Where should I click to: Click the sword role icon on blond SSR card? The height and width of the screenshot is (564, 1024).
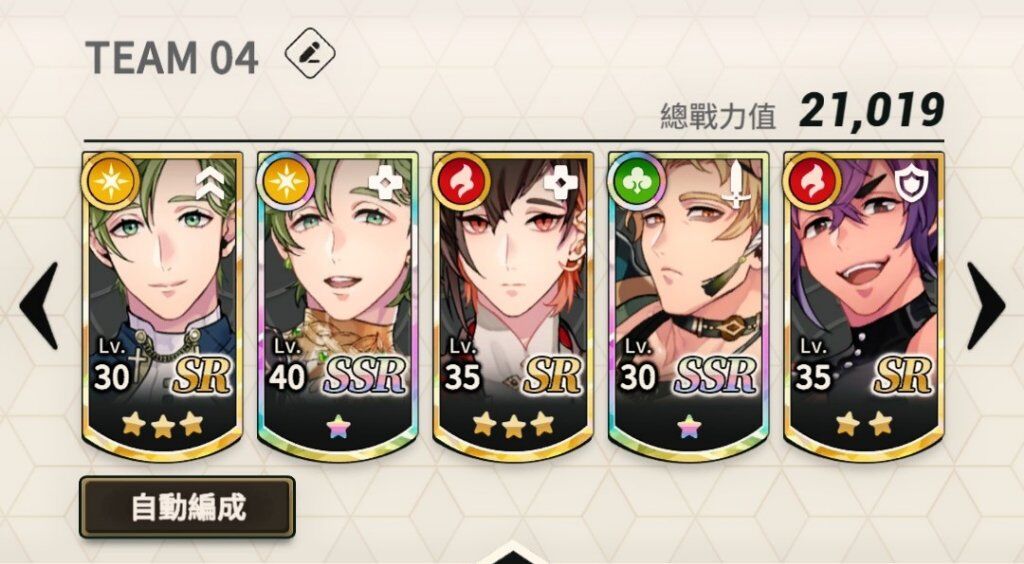tap(737, 183)
